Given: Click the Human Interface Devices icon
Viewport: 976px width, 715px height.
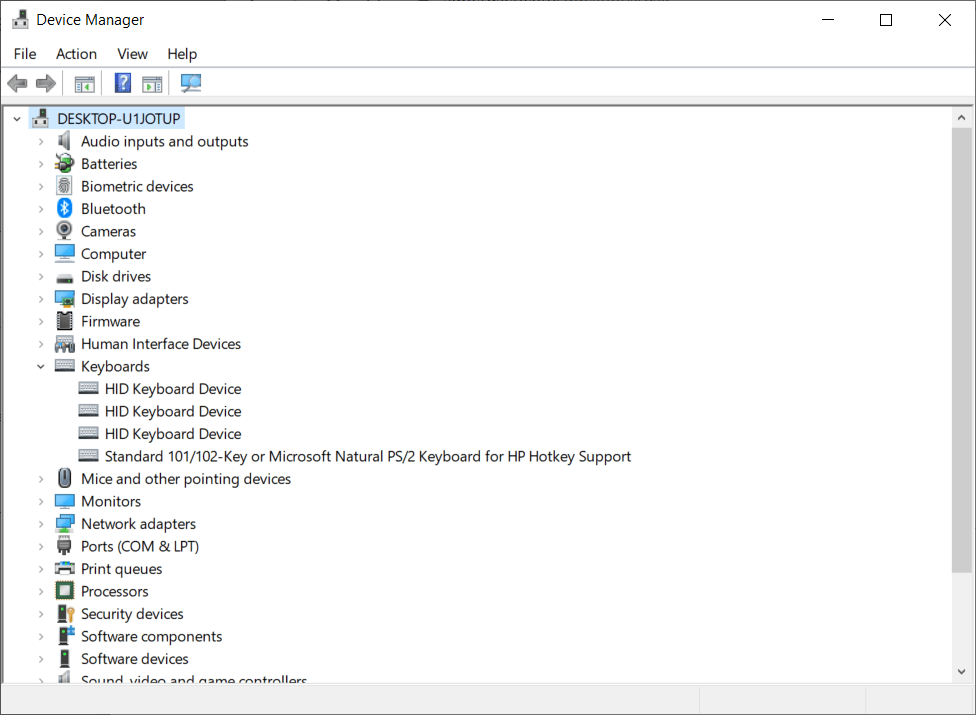Looking at the screenshot, I should pyautogui.click(x=65, y=343).
